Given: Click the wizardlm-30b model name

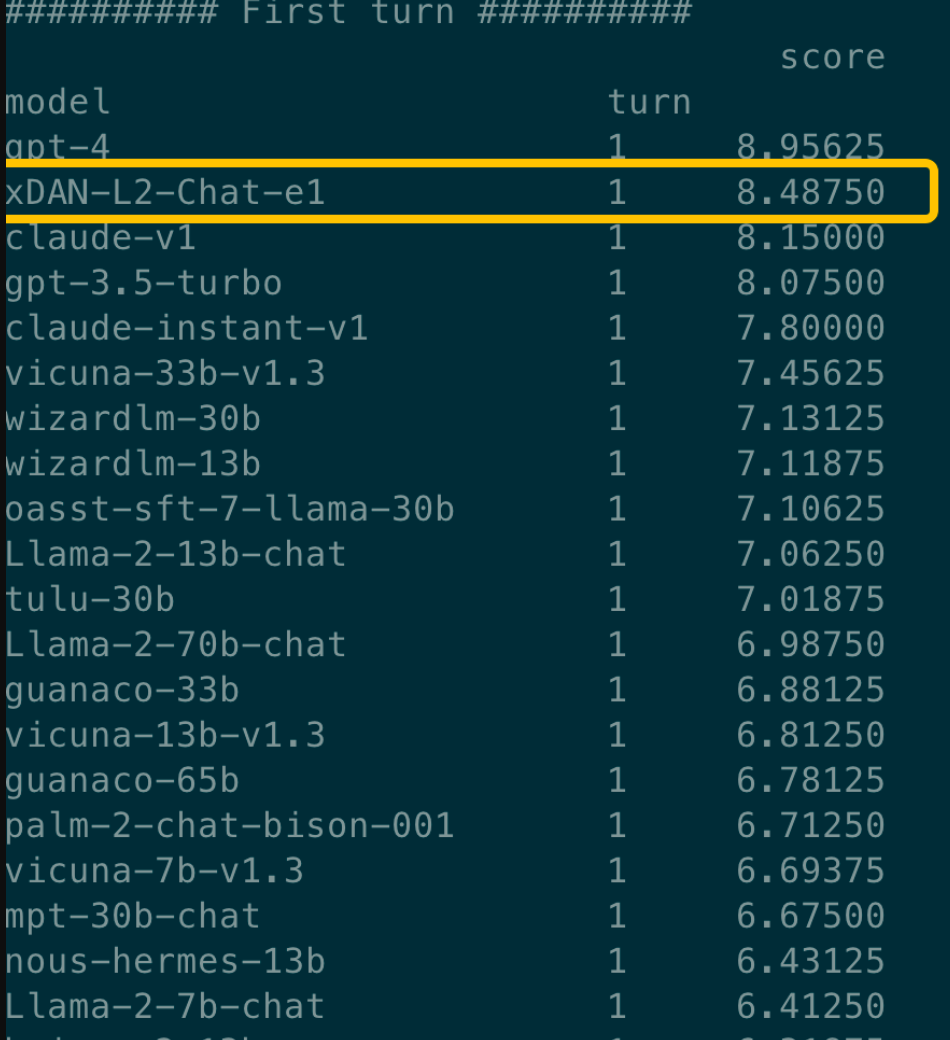Looking at the screenshot, I should click(133, 418).
